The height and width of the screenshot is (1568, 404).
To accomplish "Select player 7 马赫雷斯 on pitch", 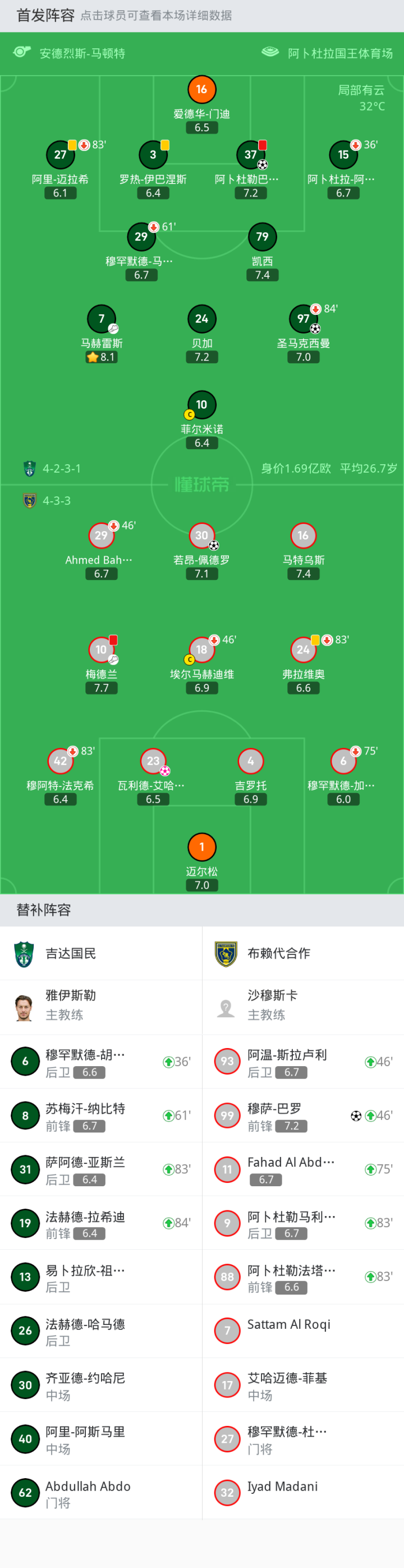I will tap(101, 318).
